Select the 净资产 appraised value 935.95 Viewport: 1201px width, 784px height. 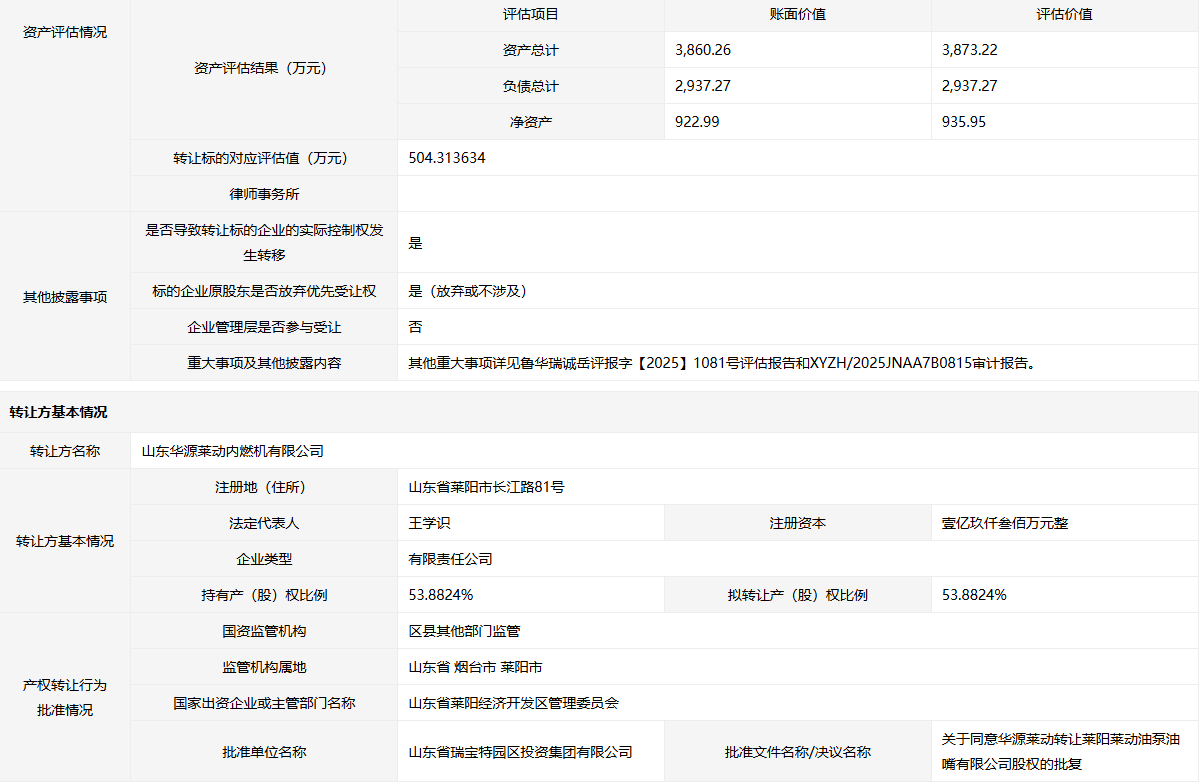tap(964, 122)
